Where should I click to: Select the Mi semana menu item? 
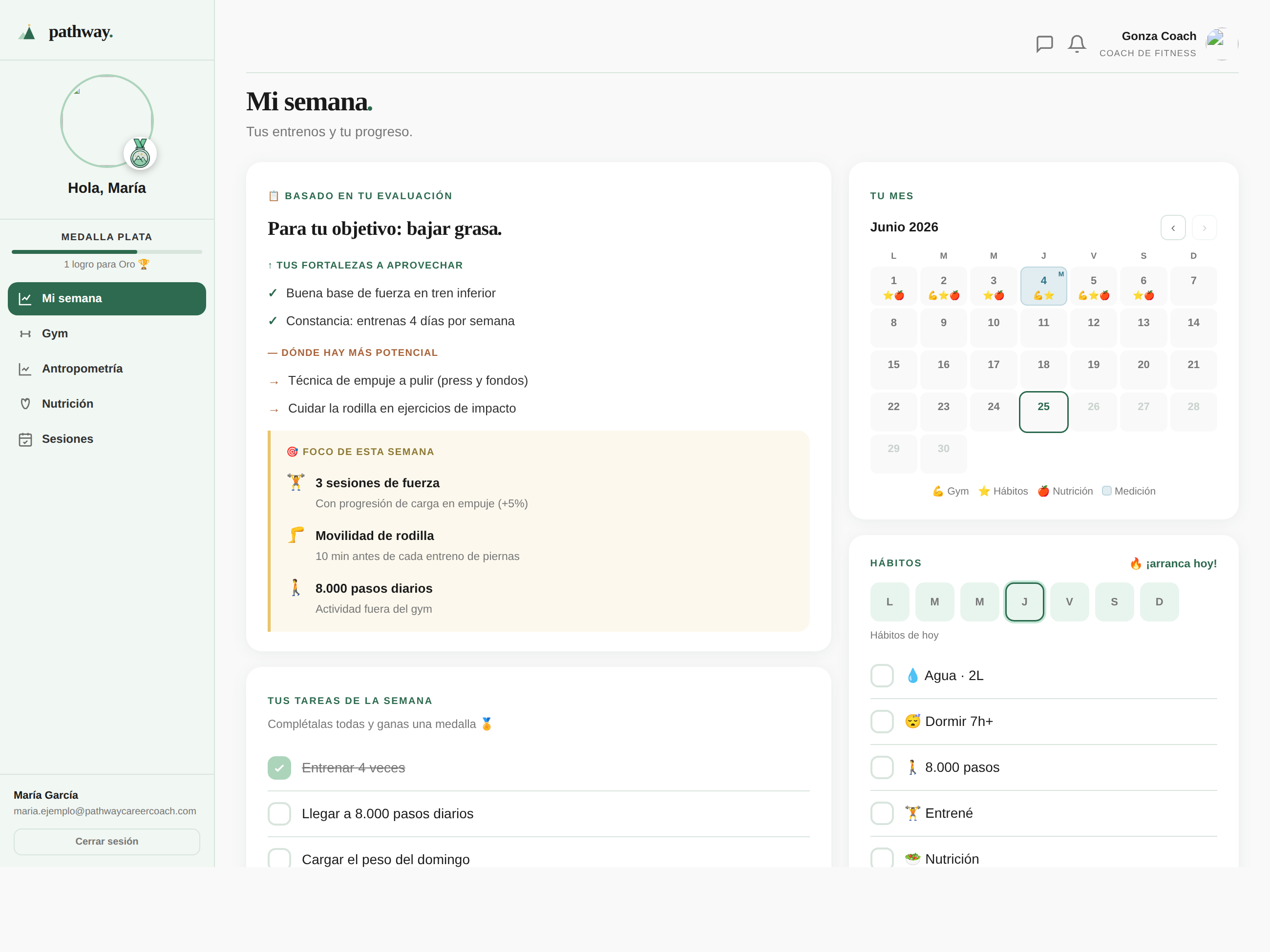tap(107, 298)
